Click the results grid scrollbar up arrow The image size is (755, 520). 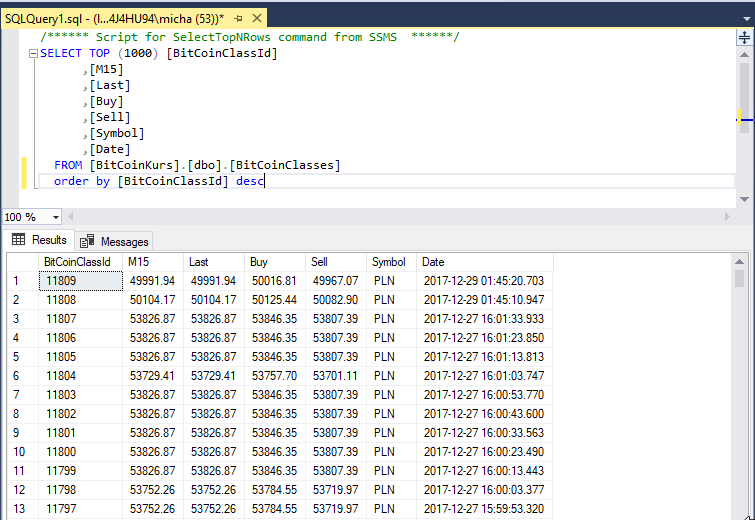click(740, 261)
